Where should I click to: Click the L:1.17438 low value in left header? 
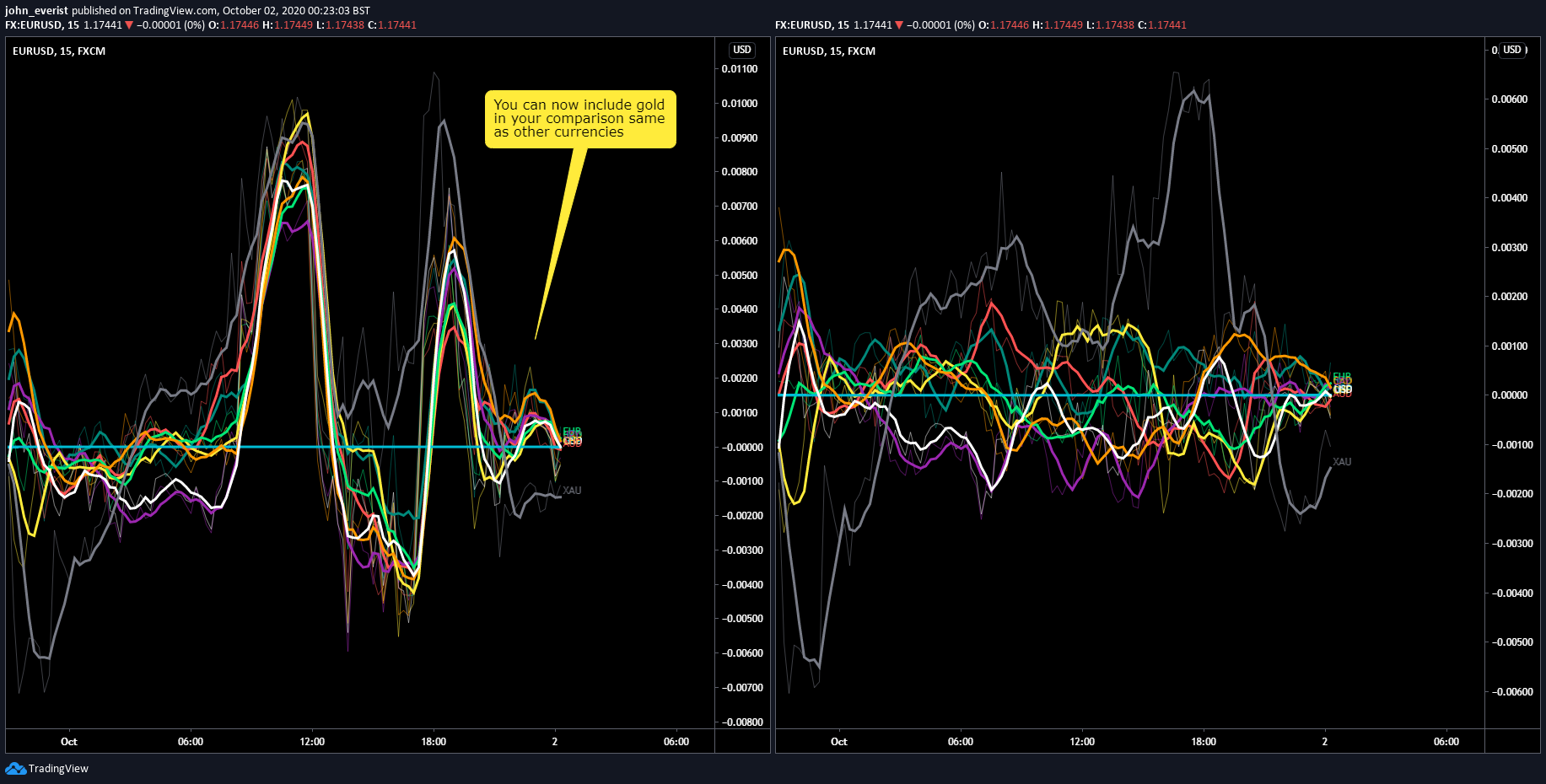[x=340, y=25]
